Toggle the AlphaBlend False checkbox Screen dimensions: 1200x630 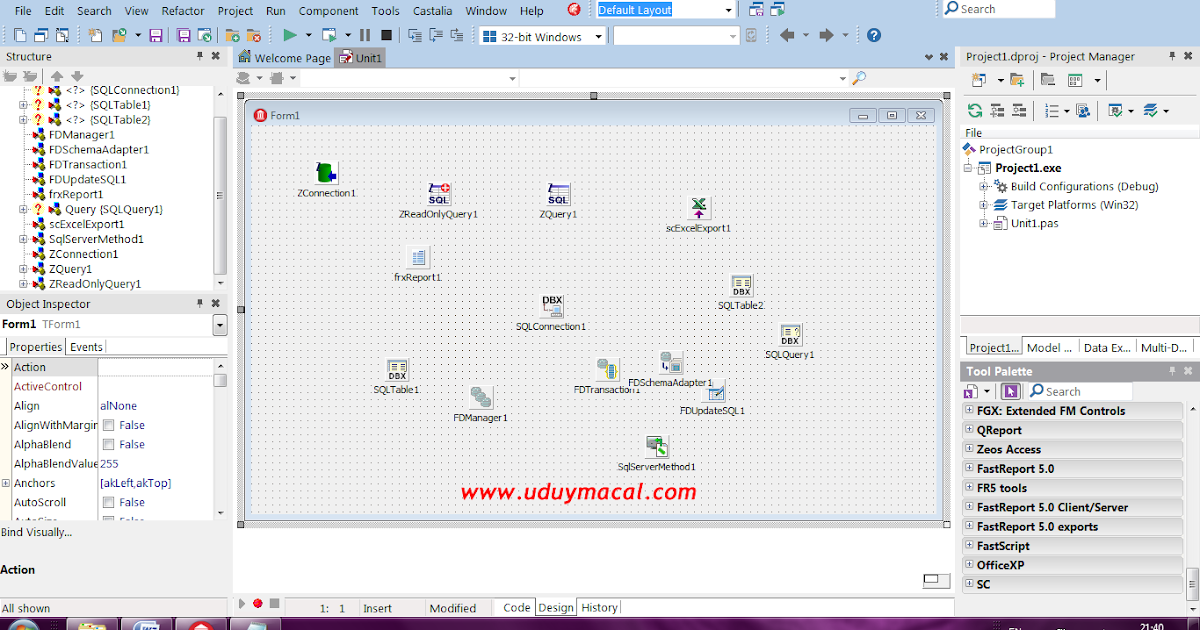click(x=108, y=445)
